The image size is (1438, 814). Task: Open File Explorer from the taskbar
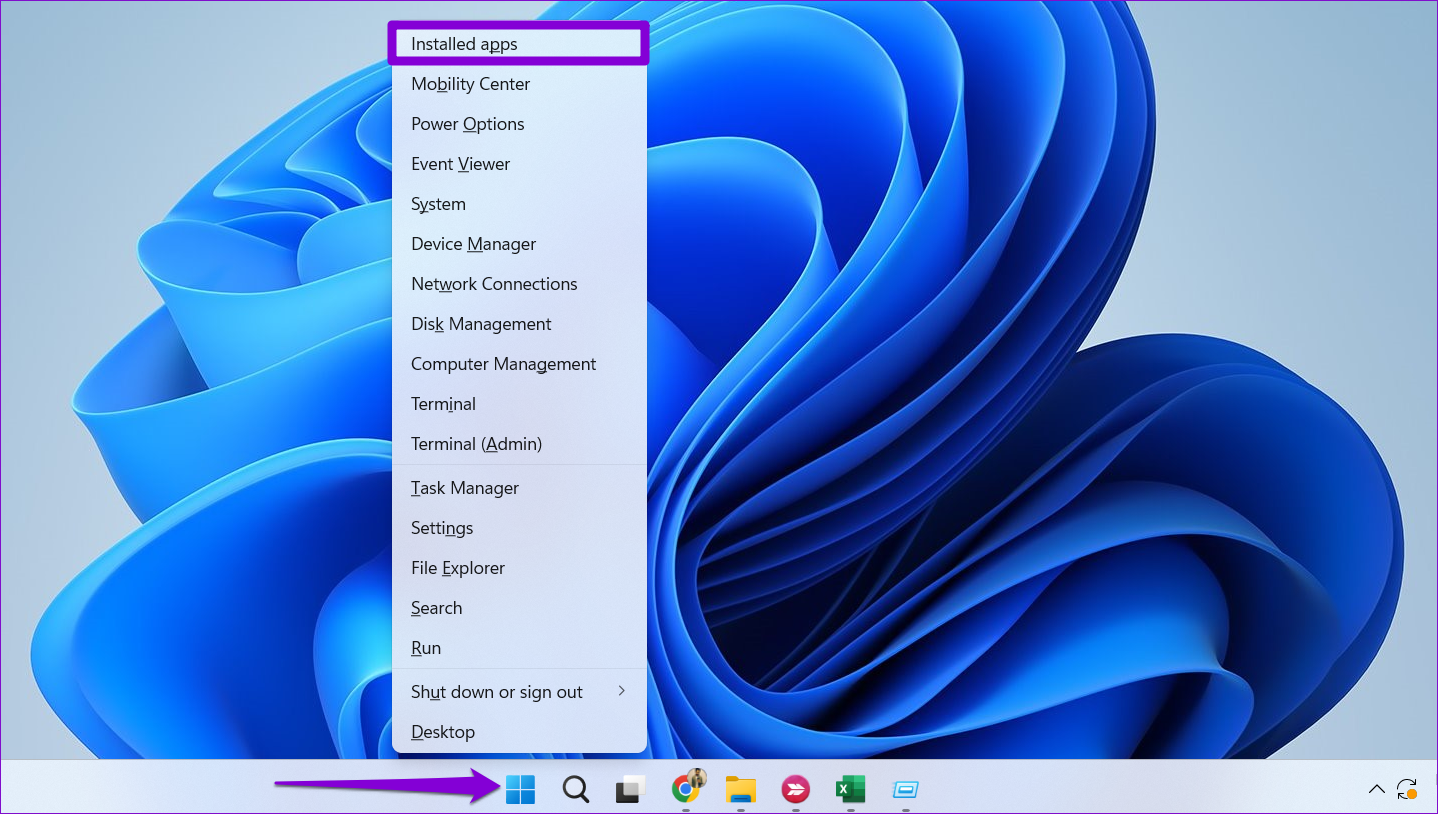(x=740, y=789)
